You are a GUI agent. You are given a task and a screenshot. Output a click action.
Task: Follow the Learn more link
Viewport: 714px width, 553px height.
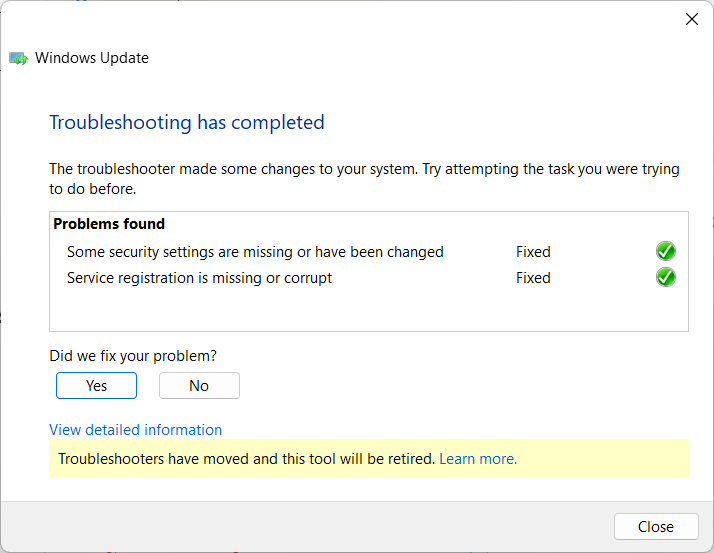(478, 459)
